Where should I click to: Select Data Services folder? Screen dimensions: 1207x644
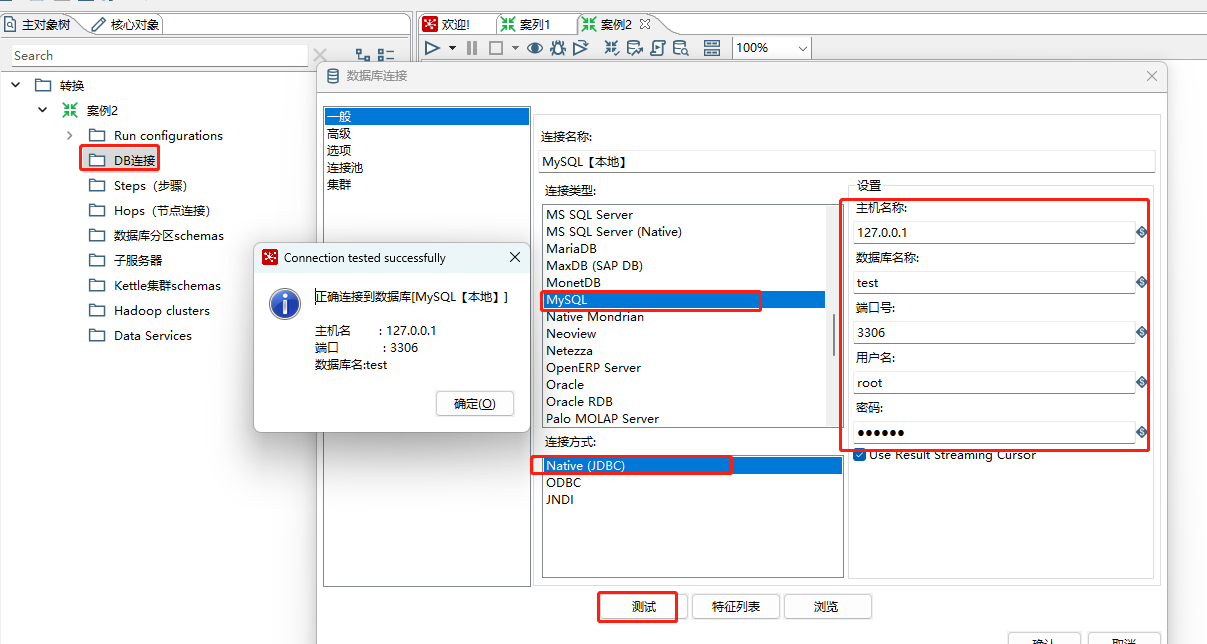(x=139, y=335)
